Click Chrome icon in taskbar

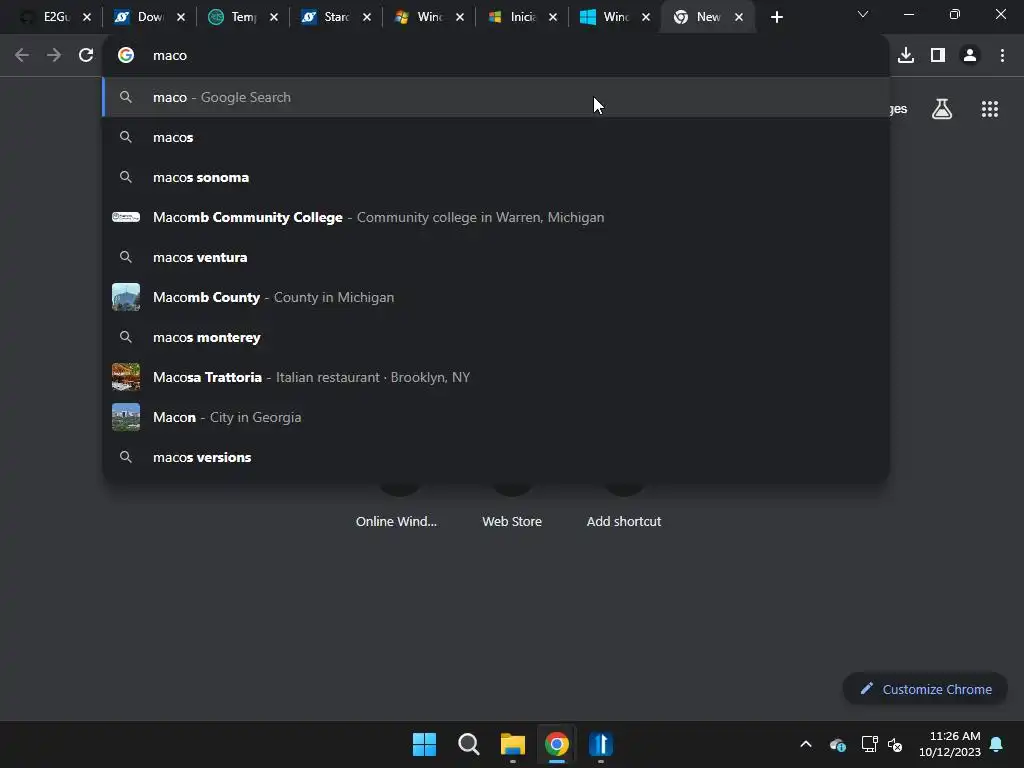557,744
